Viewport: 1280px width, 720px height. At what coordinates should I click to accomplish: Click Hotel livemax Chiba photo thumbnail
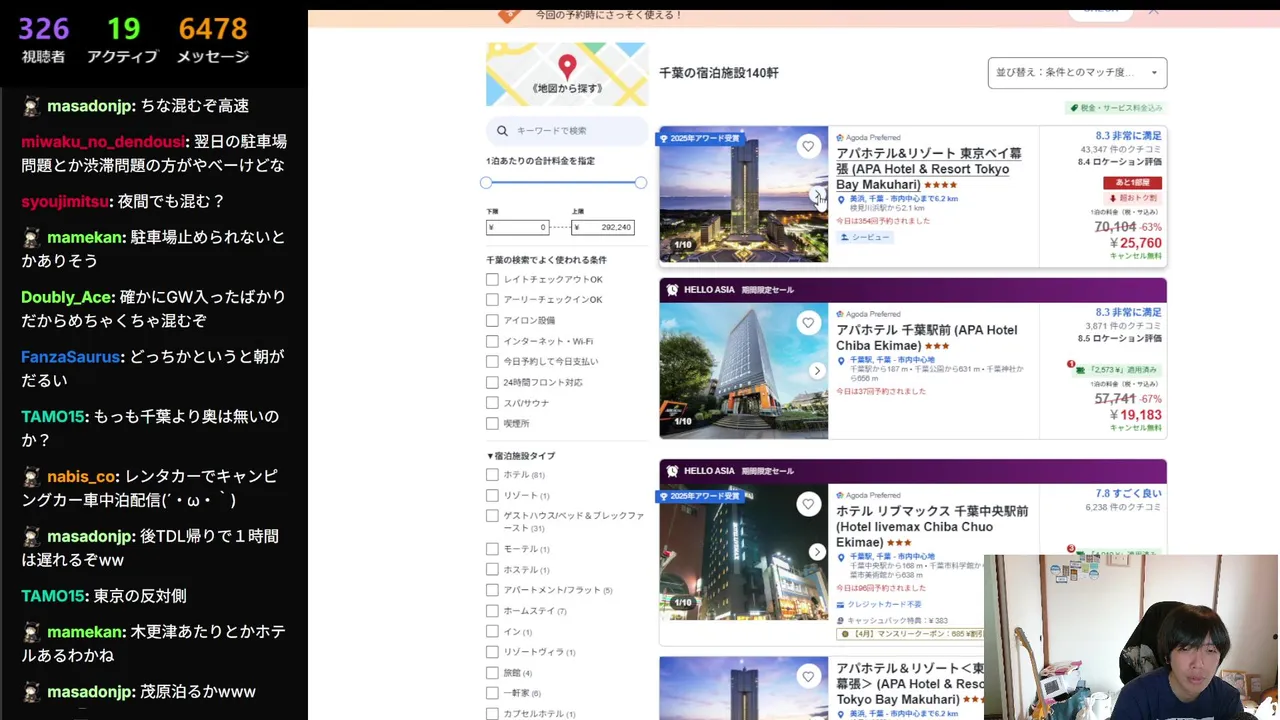click(x=743, y=552)
